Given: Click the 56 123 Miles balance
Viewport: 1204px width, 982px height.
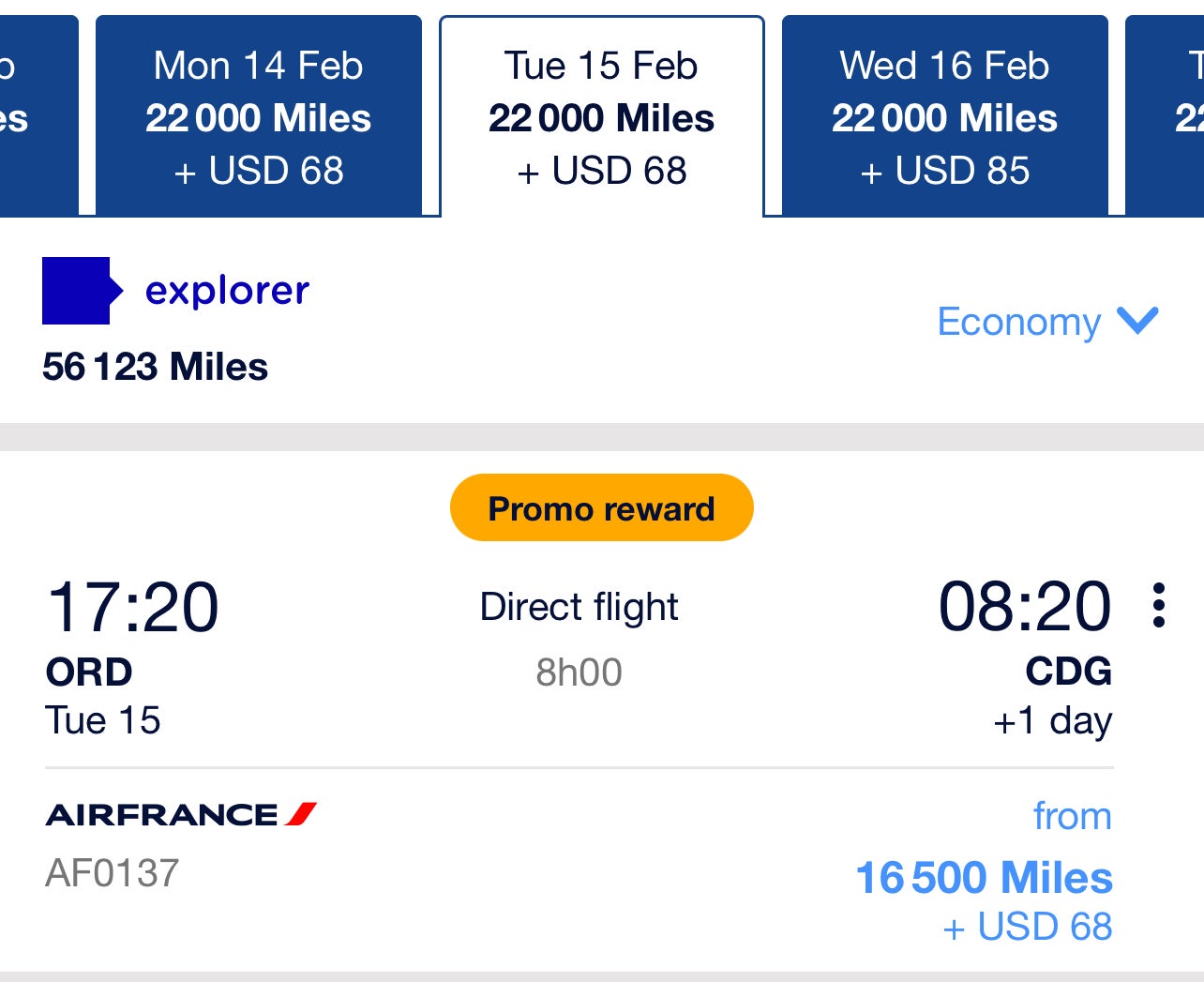Looking at the screenshot, I should coord(156,368).
